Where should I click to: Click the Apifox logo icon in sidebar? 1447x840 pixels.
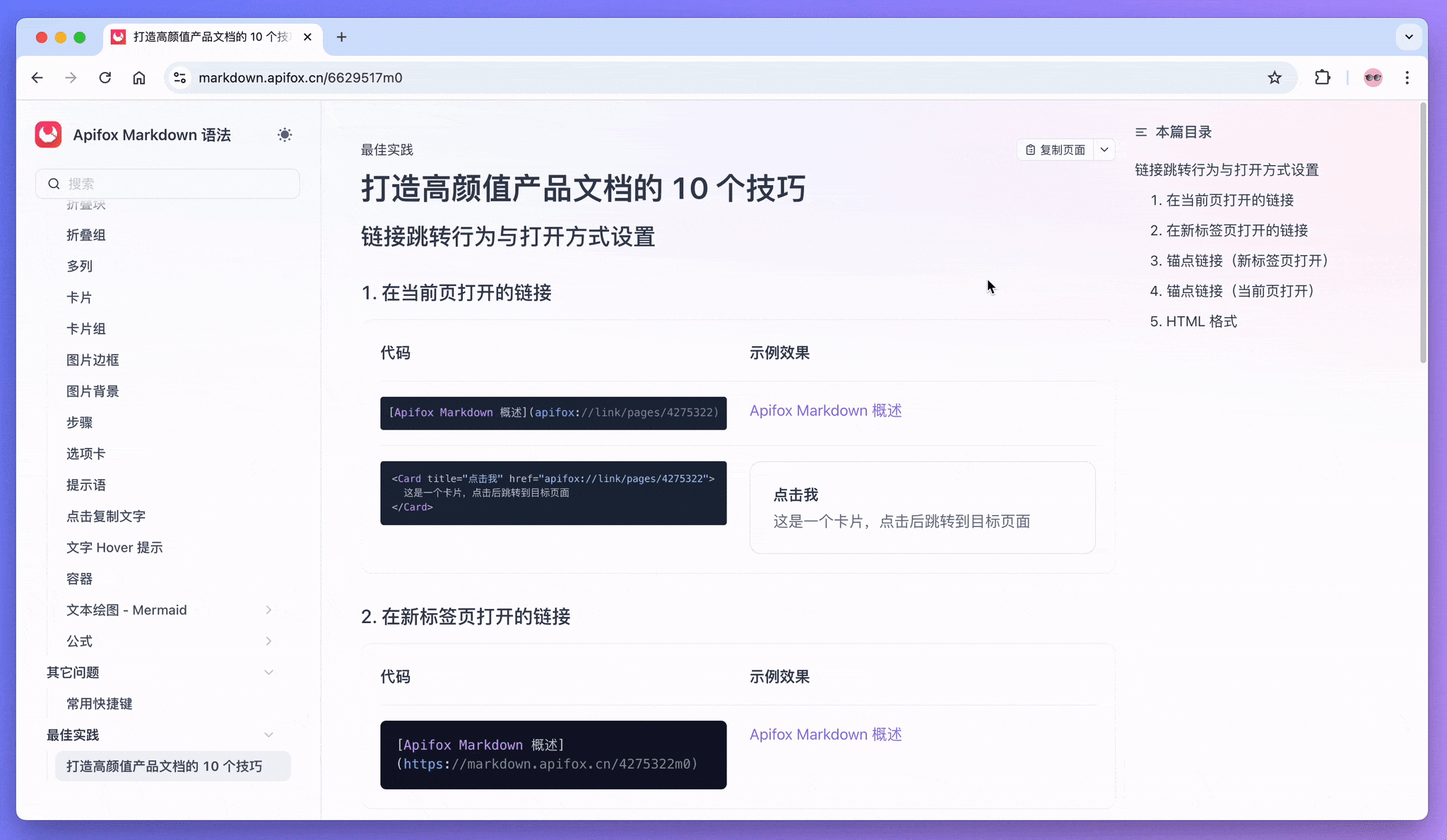pos(49,135)
